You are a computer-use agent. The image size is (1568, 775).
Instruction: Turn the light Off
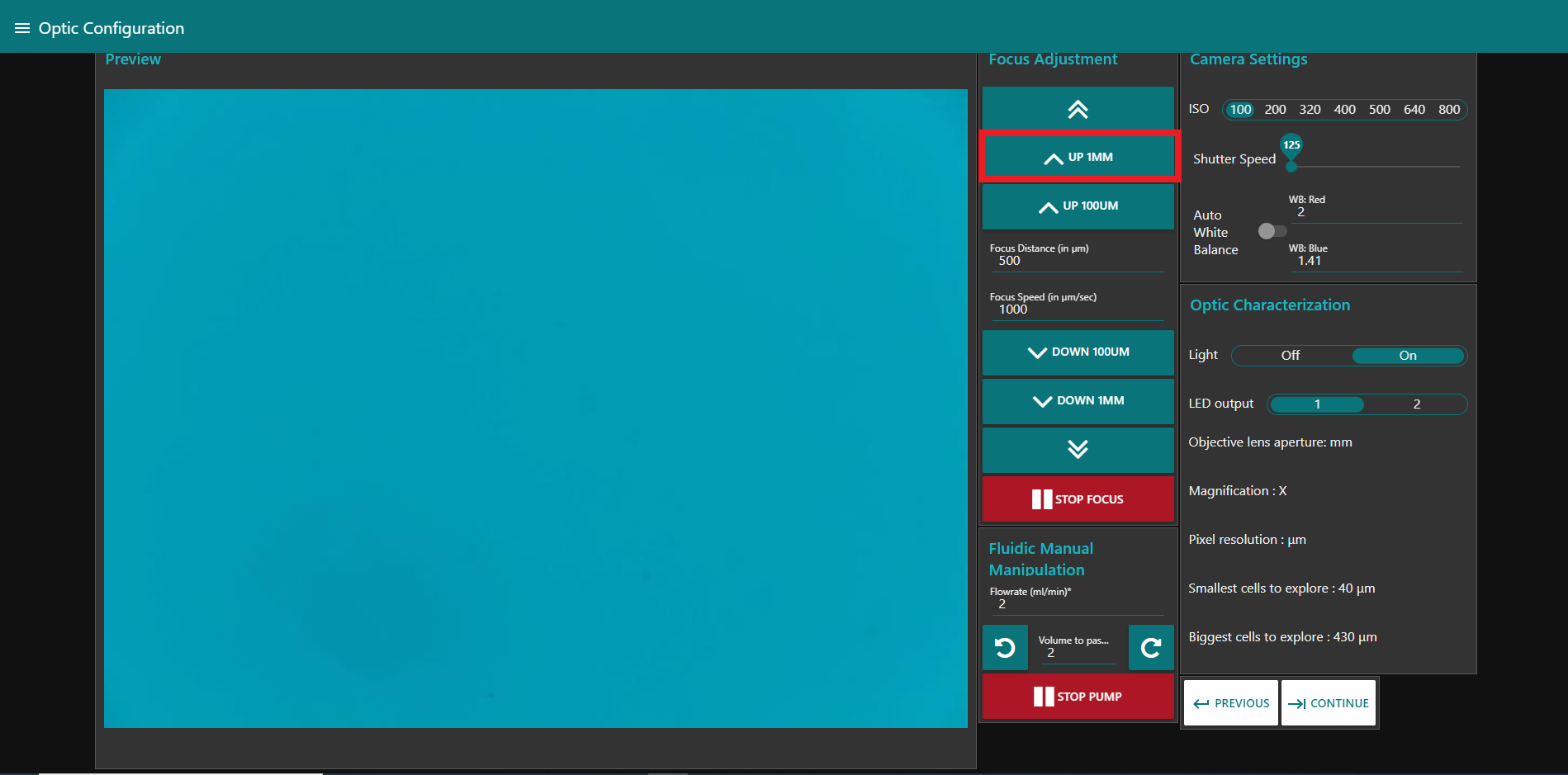(x=1290, y=356)
